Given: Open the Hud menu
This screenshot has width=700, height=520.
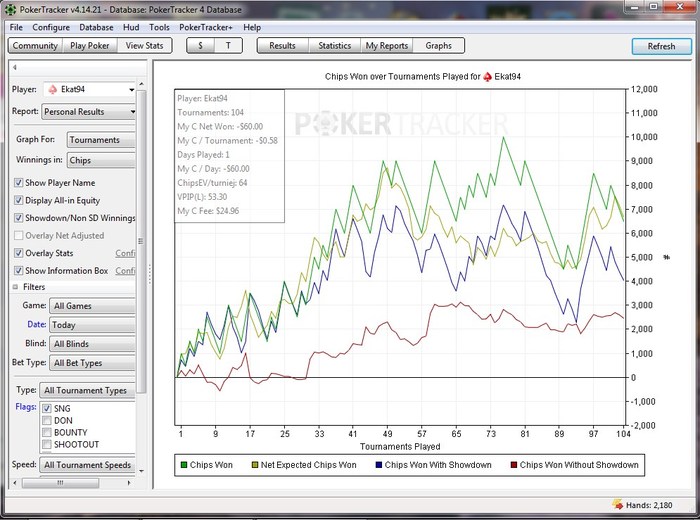Looking at the screenshot, I should click(x=131, y=27).
